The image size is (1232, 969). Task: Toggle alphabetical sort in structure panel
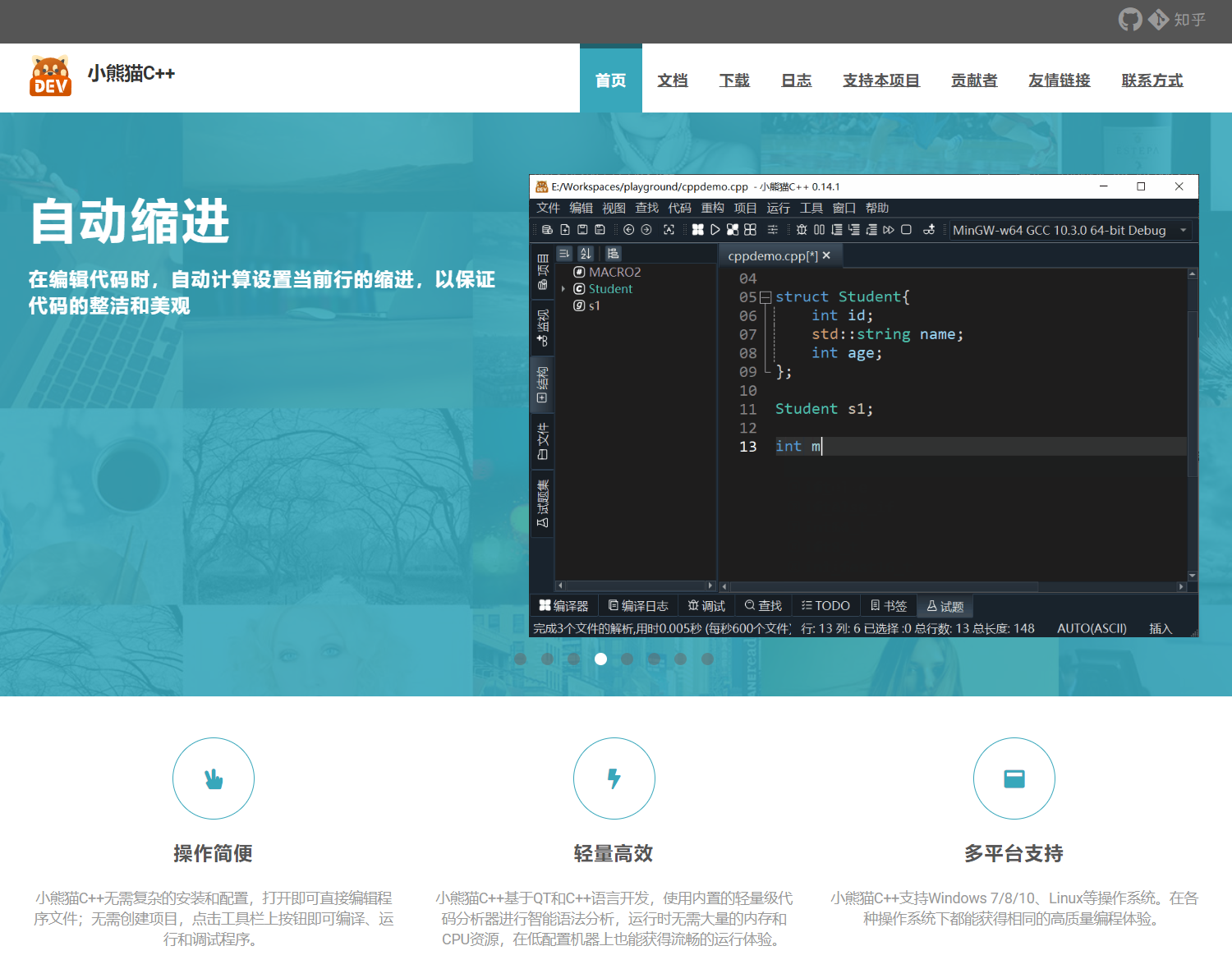(586, 253)
